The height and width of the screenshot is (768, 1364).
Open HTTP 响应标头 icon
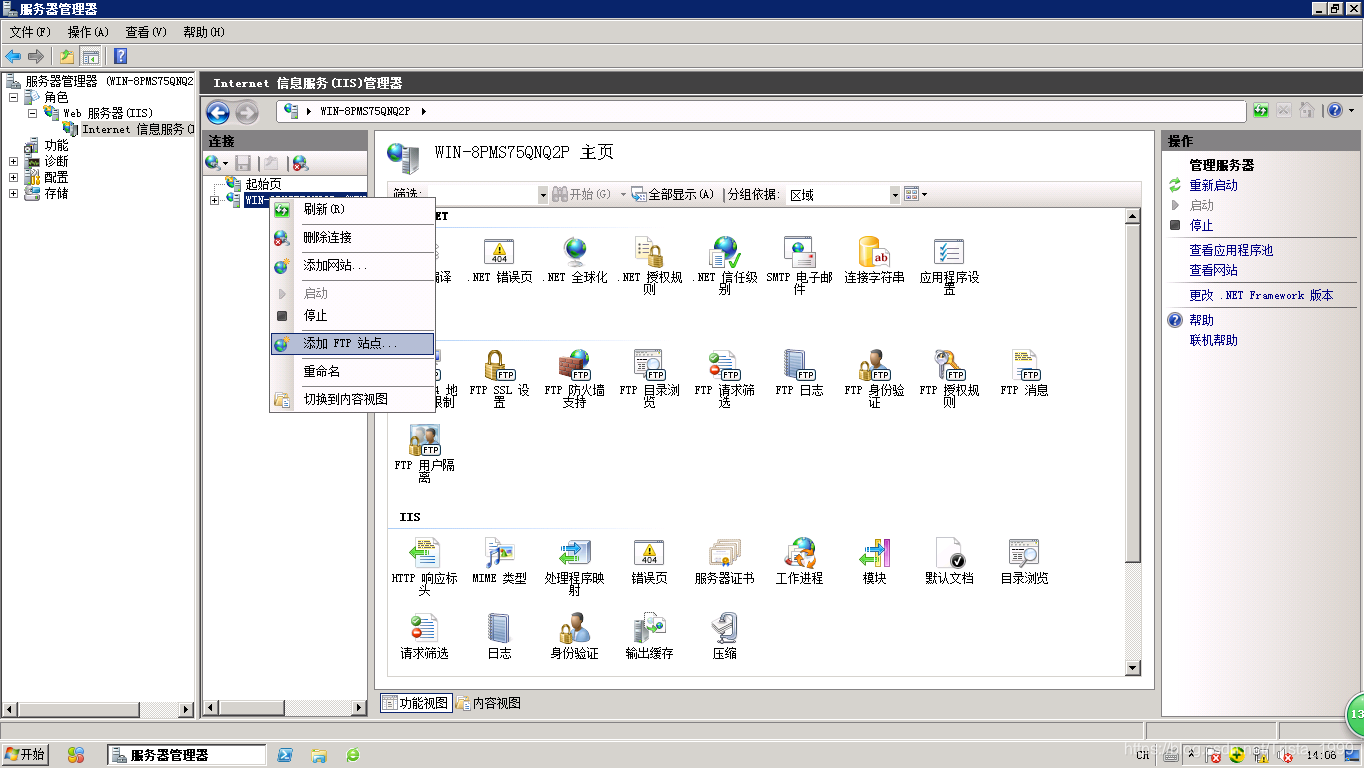click(425, 552)
